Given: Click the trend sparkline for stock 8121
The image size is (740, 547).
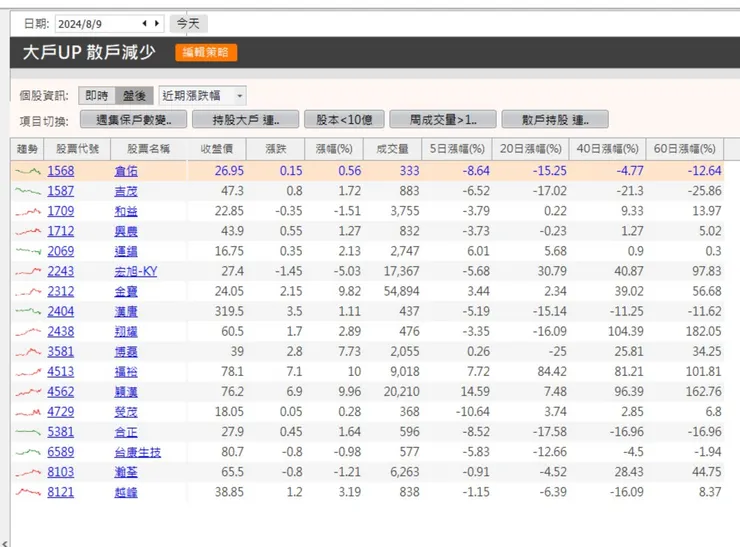Looking at the screenshot, I should (28, 492).
